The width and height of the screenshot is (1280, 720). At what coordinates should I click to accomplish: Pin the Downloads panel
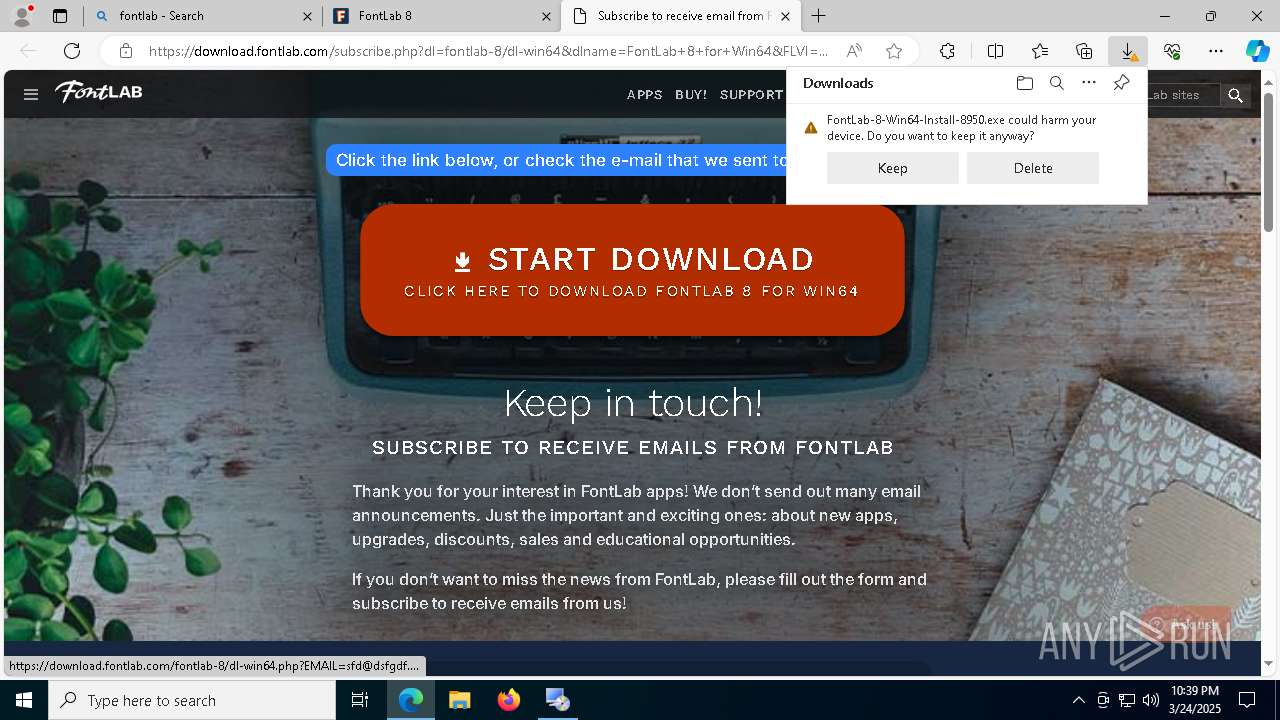click(x=1121, y=83)
